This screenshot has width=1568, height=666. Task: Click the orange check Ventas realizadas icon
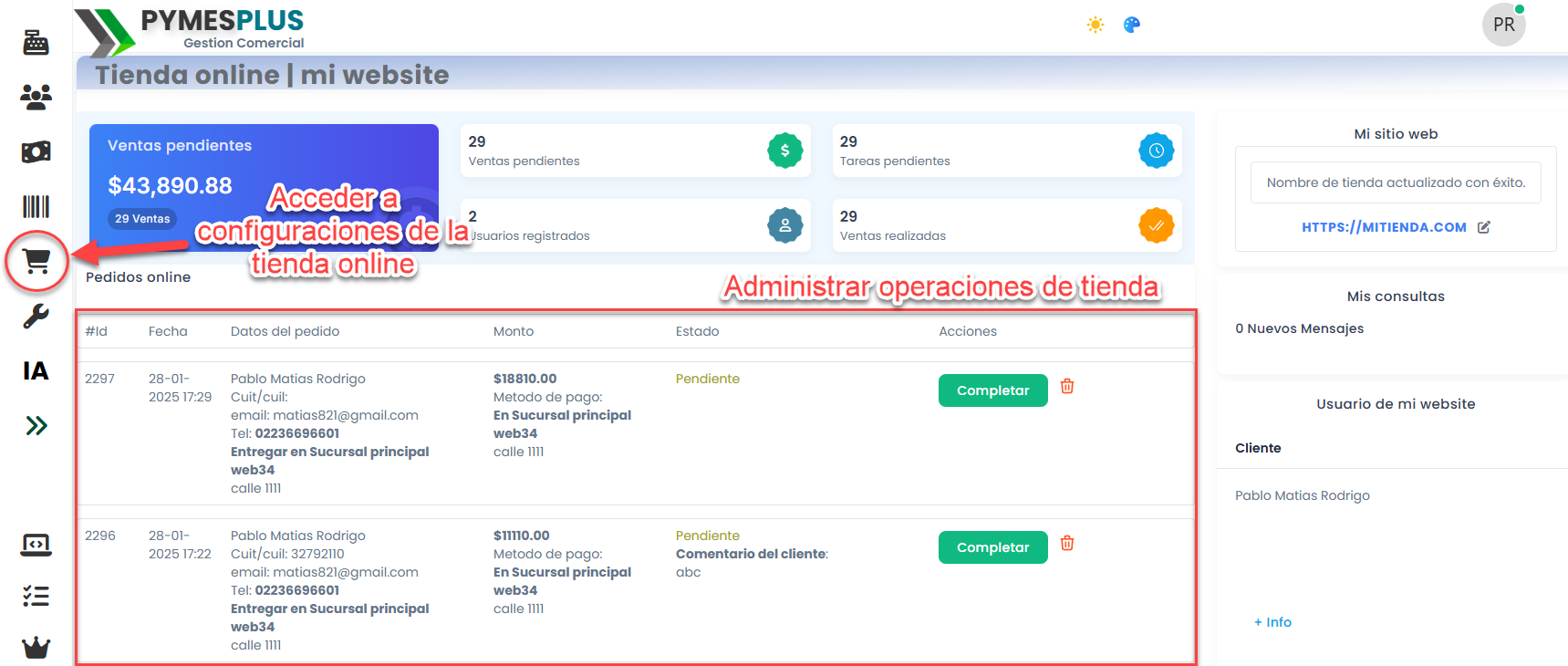pyautogui.click(x=1157, y=225)
